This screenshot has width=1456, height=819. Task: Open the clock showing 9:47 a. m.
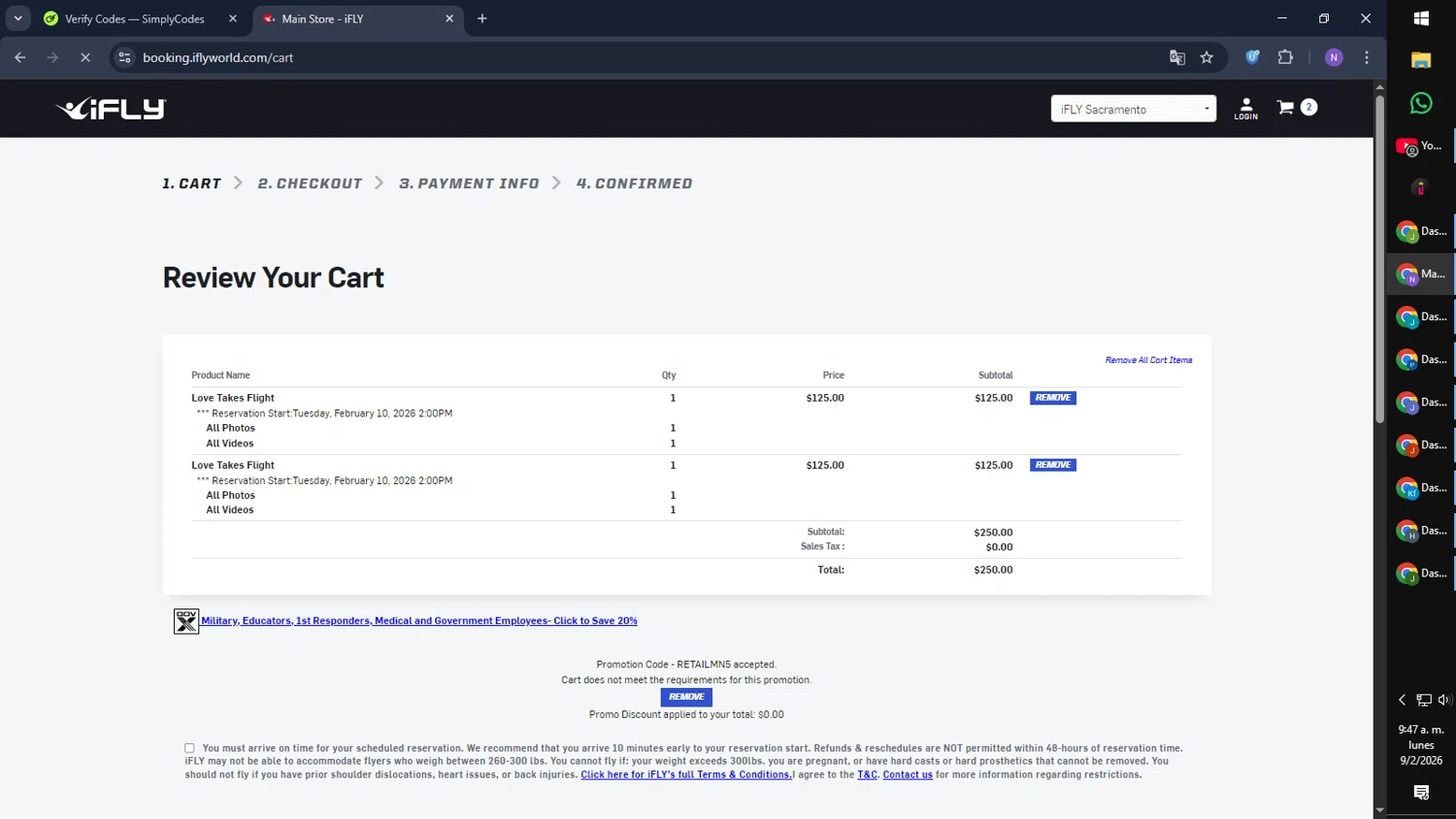[x=1421, y=744]
